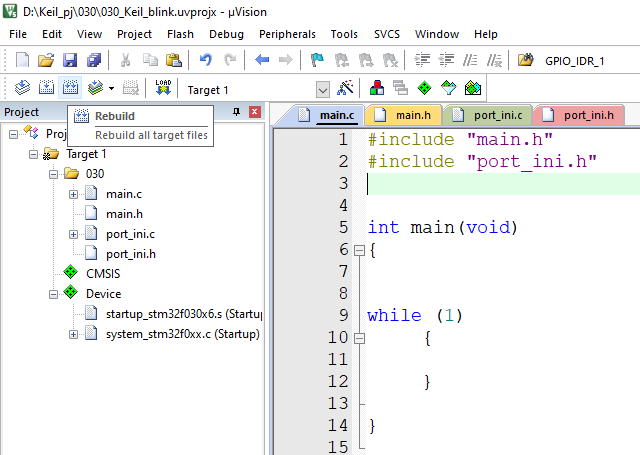Image resolution: width=640 pixels, height=455 pixels.
Task: Open the Flash menu
Action: point(180,34)
